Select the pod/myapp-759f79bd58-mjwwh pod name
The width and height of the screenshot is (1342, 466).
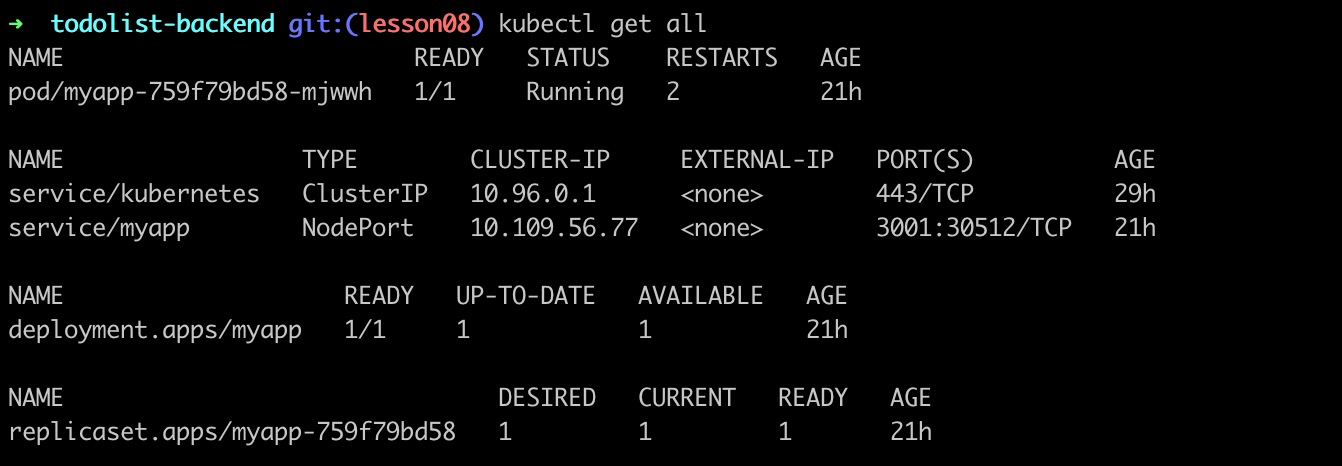coord(190,92)
